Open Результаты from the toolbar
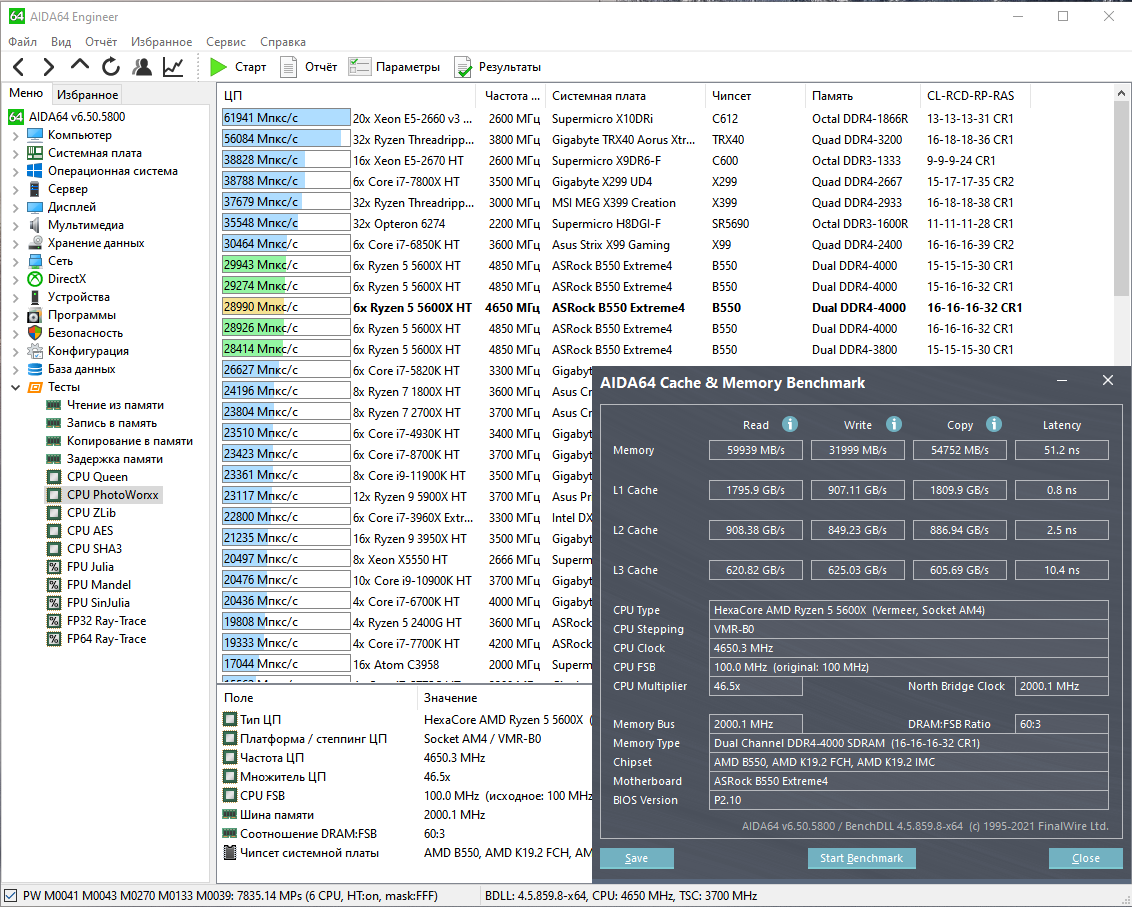Screen dimensions: 1132x907 (497, 67)
